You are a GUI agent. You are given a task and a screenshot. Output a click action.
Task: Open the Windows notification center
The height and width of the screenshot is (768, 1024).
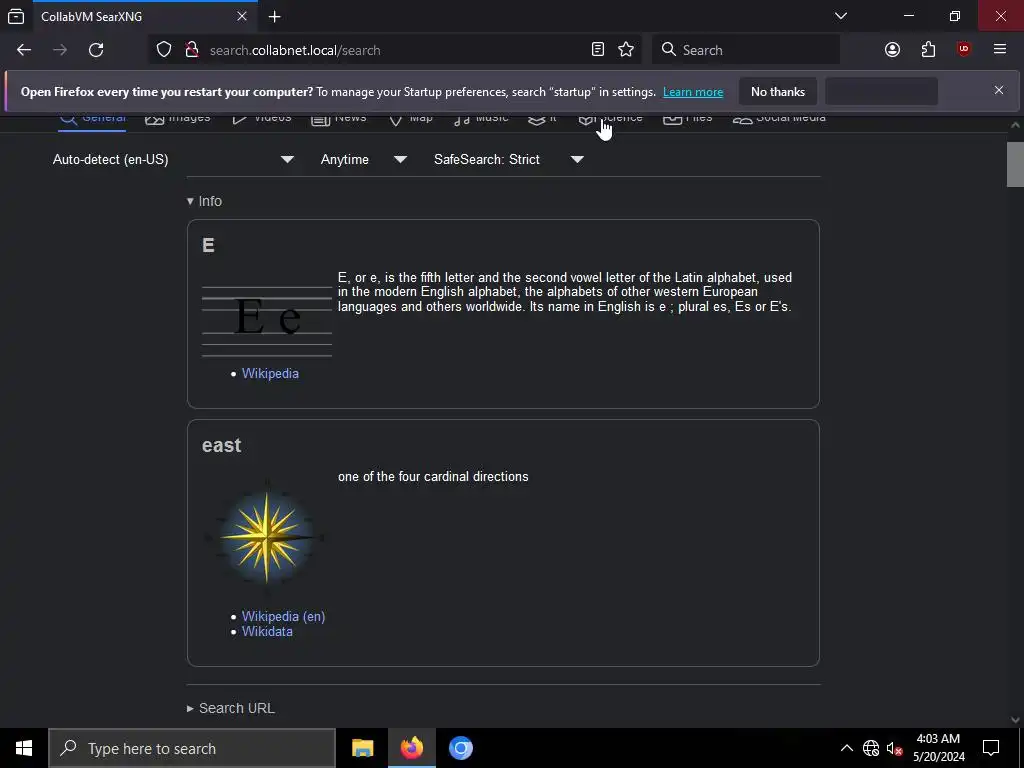991,748
